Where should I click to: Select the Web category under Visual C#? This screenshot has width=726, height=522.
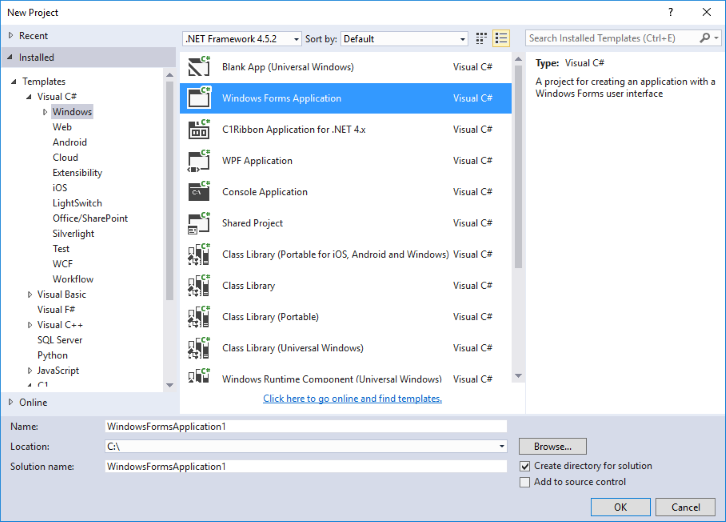click(x=62, y=127)
